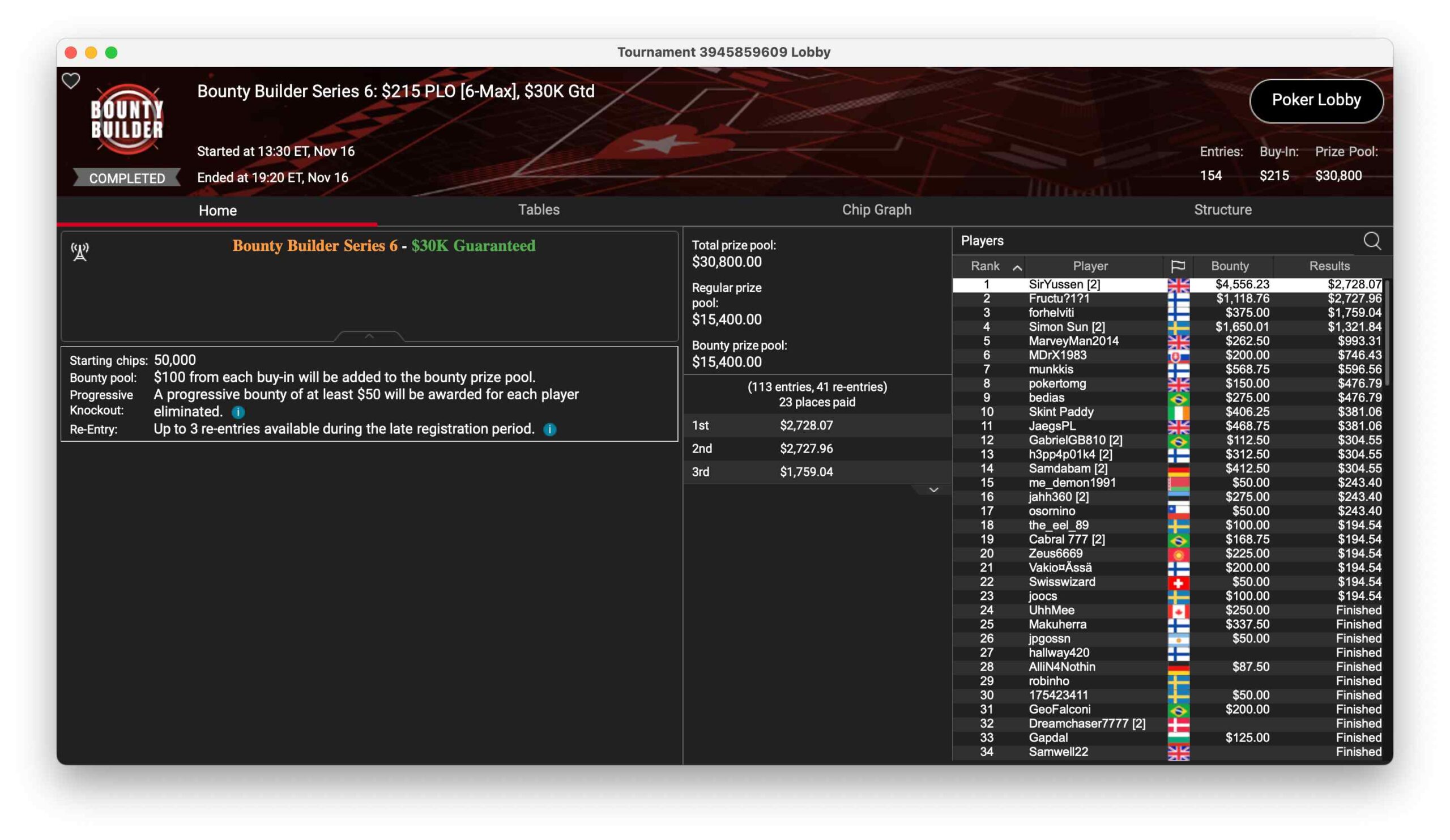Click the favorite heart icon
Image resolution: width=1450 pixels, height=840 pixels.
71,81
